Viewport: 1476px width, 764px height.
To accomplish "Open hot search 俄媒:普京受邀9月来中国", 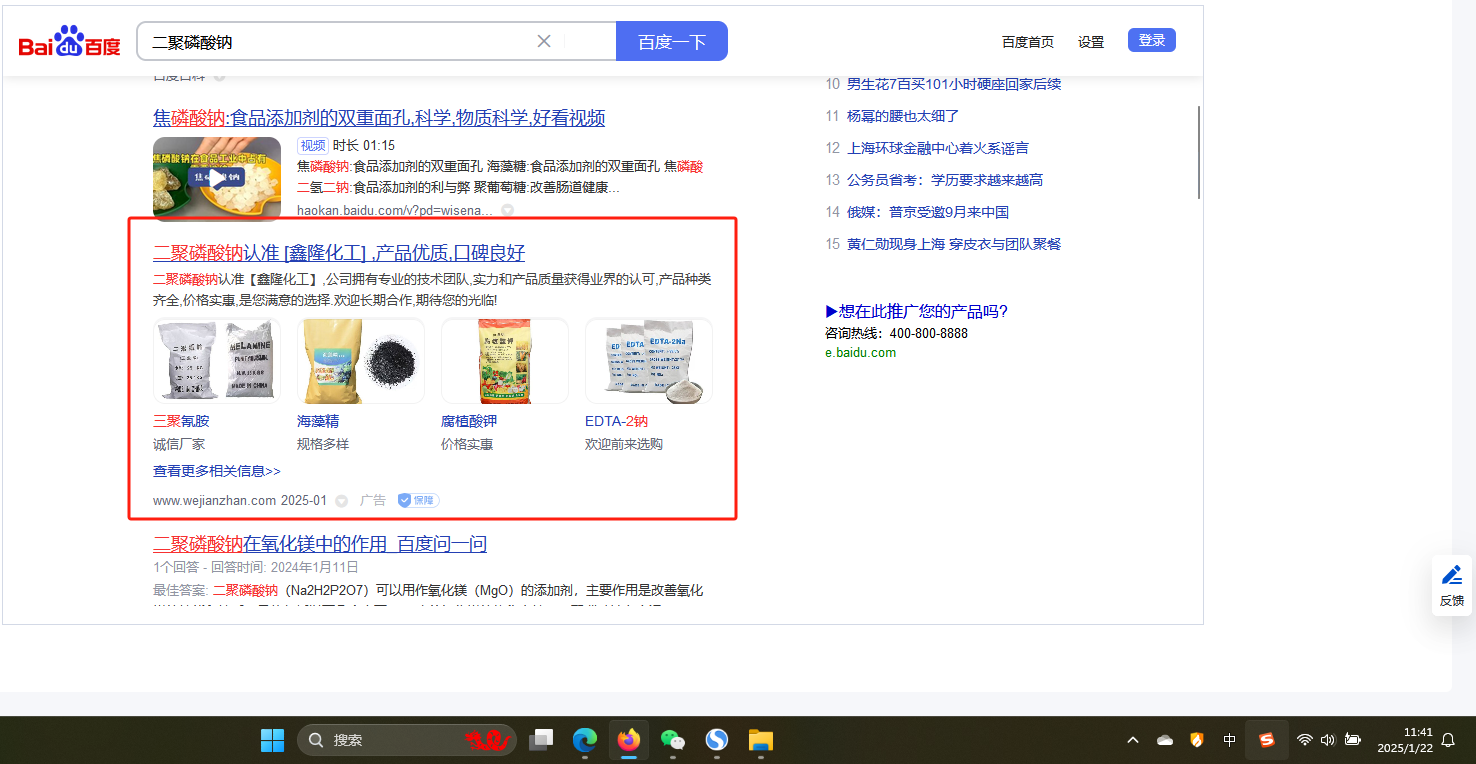I will pyautogui.click(x=928, y=212).
